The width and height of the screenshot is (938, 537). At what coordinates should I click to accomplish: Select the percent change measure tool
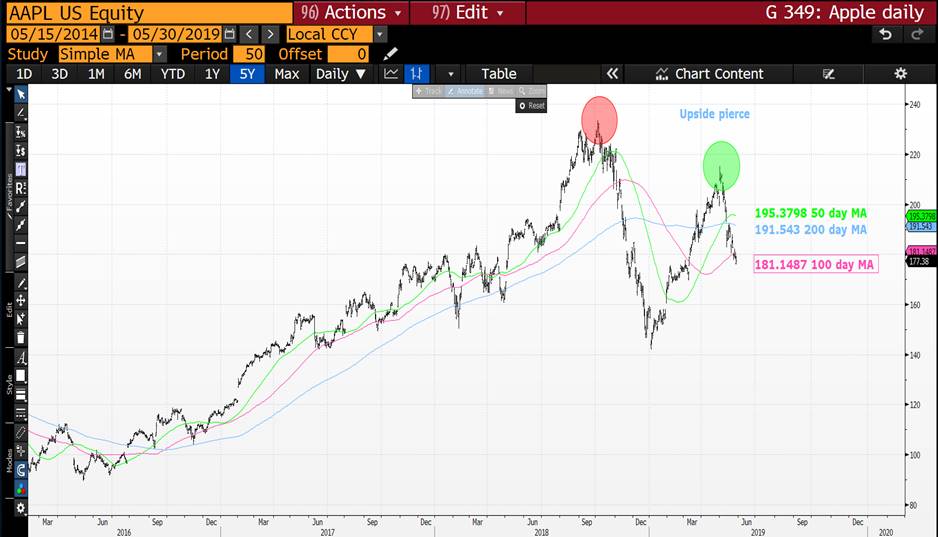20,132
